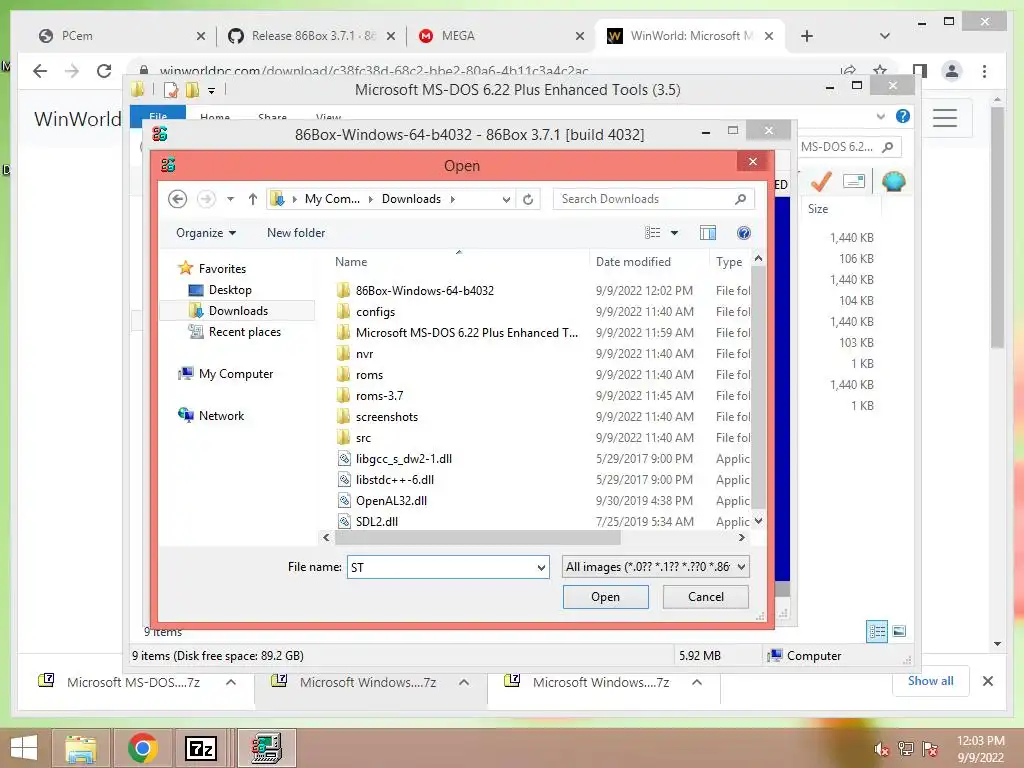Select the roms-3.7 folder
This screenshot has width=1024, height=768.
379,396
